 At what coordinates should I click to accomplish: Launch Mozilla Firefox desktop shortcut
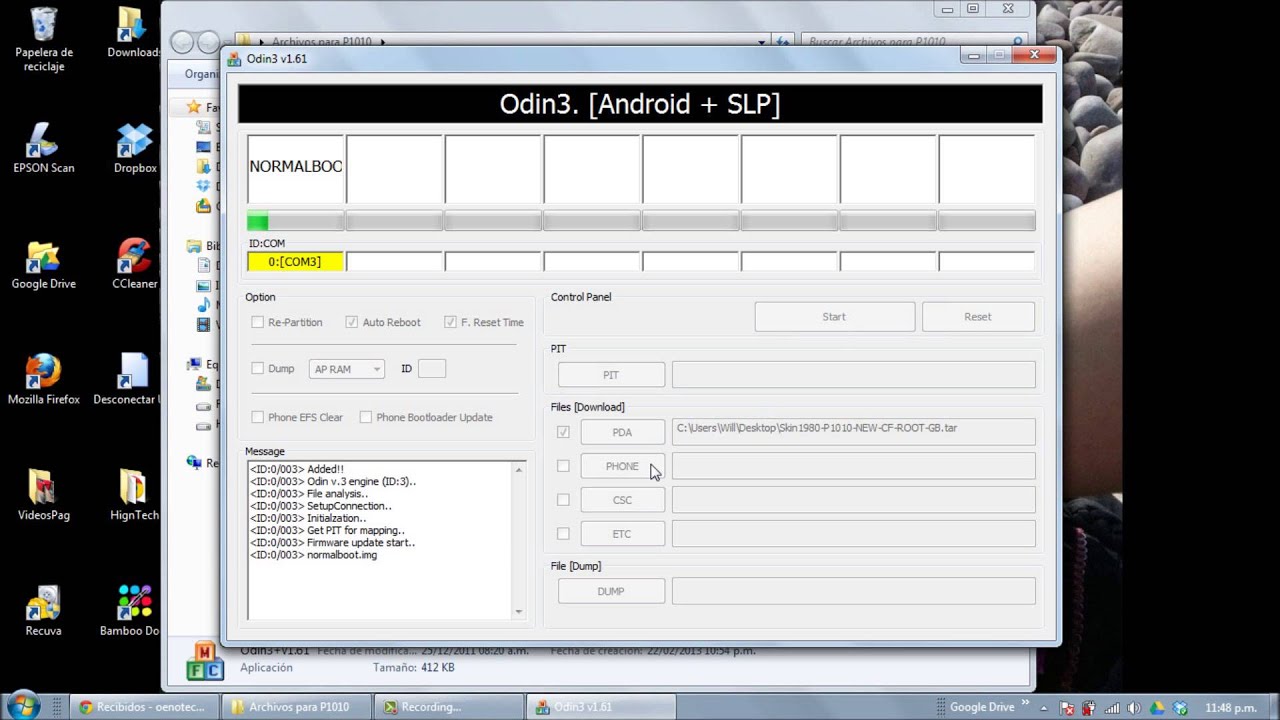44,380
